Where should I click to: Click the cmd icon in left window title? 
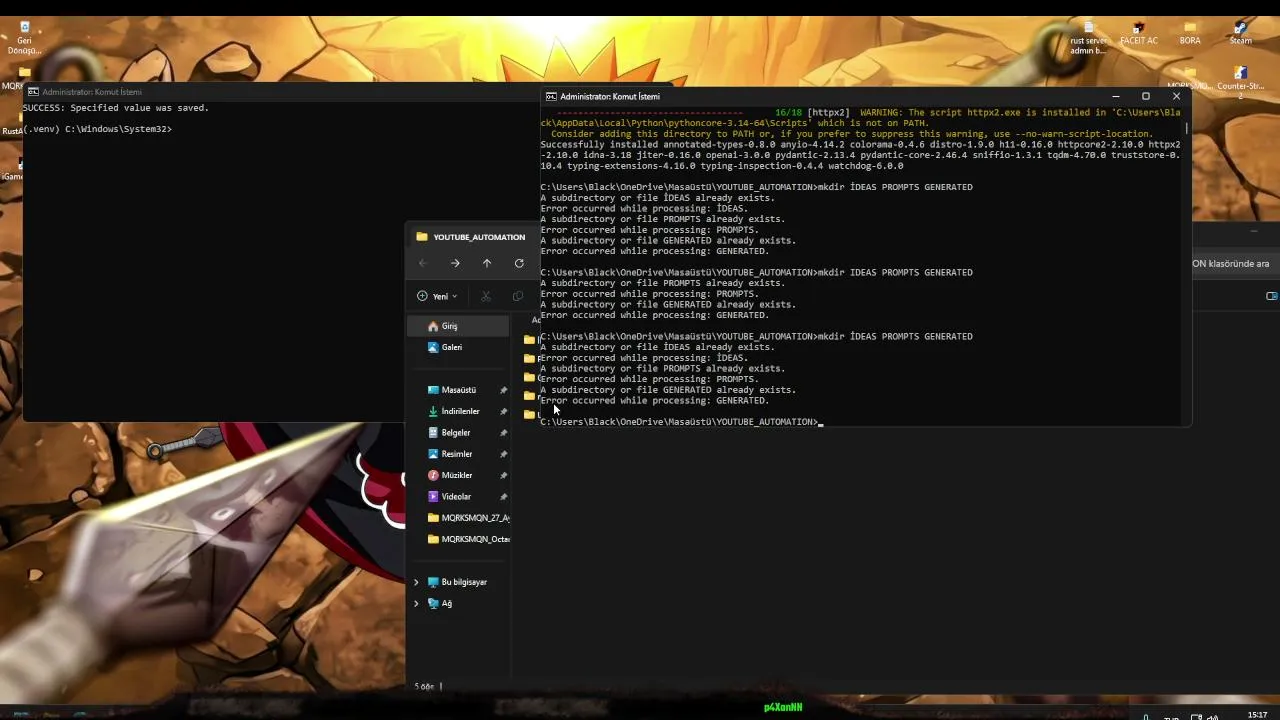33,92
